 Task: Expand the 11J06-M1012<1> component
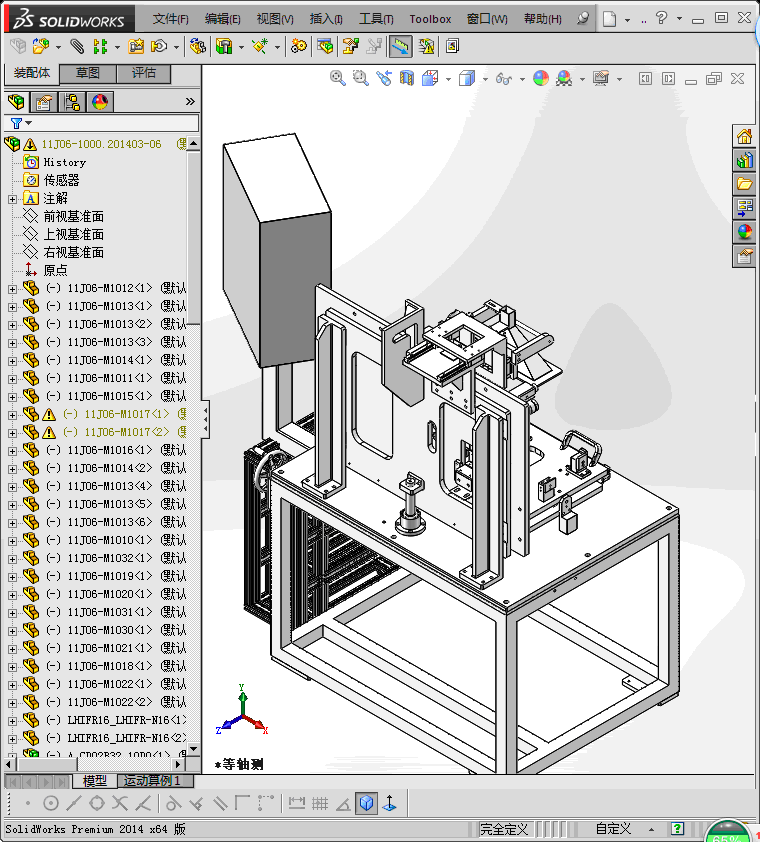(12, 289)
